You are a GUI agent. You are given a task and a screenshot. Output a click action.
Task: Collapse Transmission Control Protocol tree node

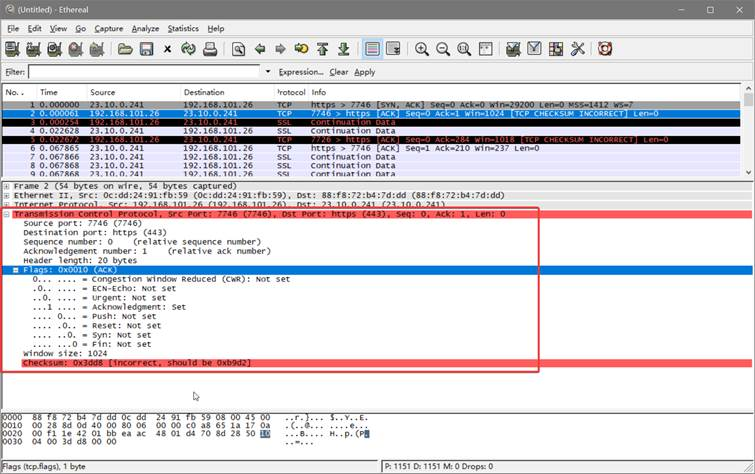tap(6, 214)
